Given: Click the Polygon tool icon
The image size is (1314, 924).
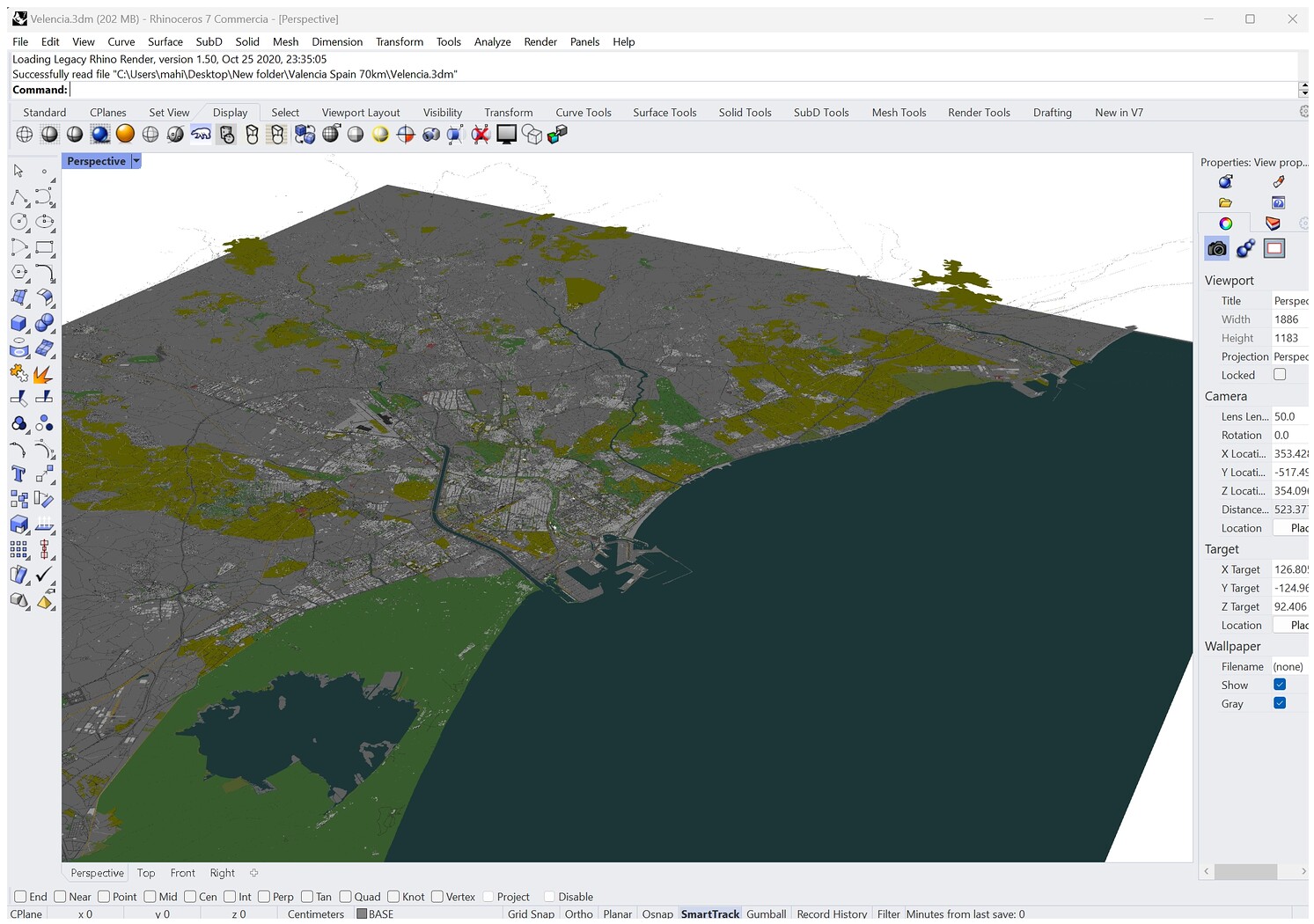Looking at the screenshot, I should 18,273.
